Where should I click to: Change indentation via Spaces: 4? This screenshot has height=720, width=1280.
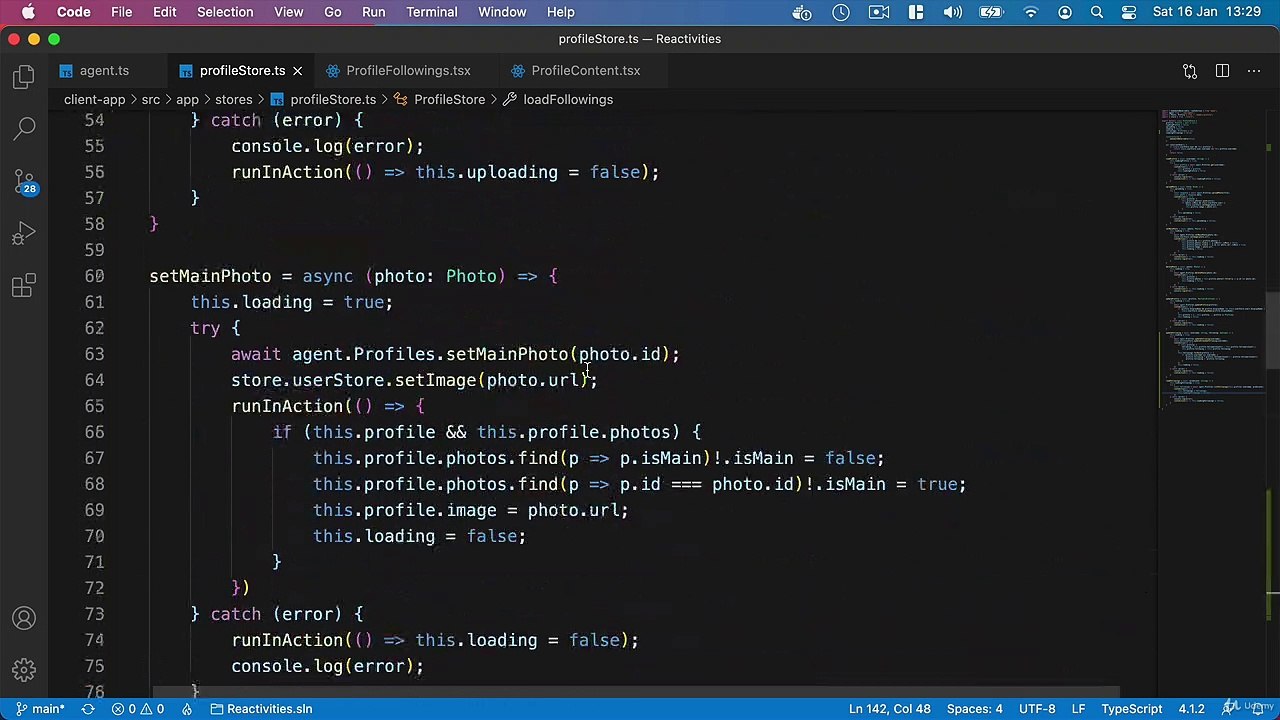[x=974, y=709]
